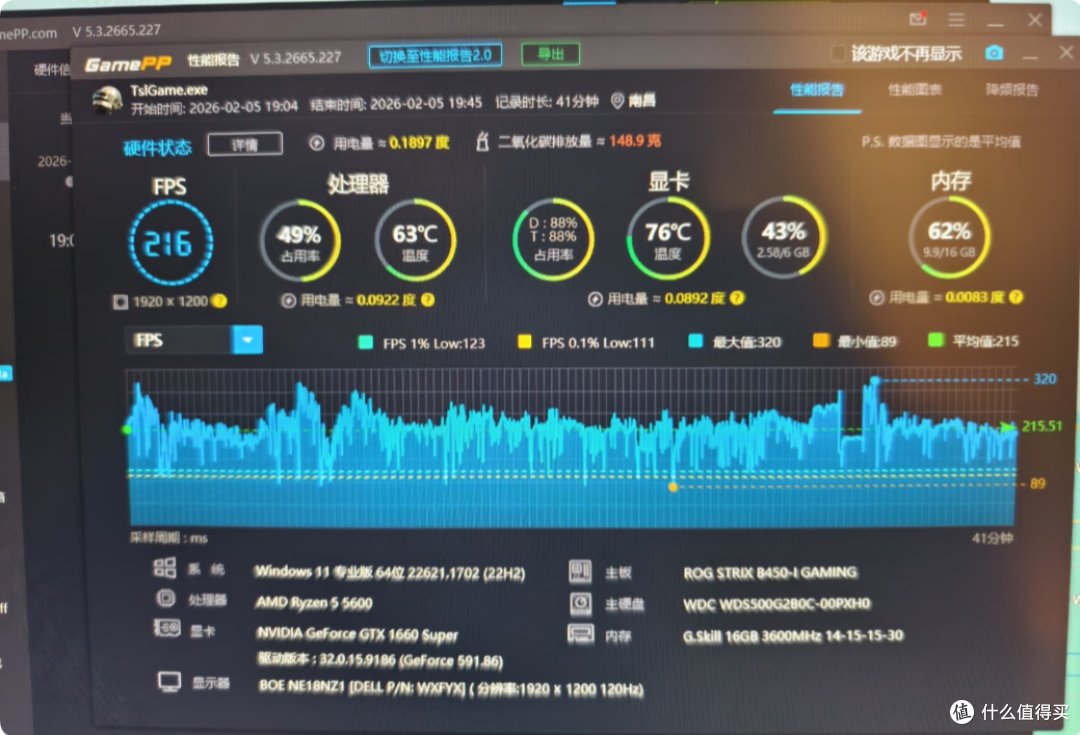Click the 记录时长: 41分钟 text
Image resolution: width=1080 pixels, height=735 pixels.
point(547,102)
